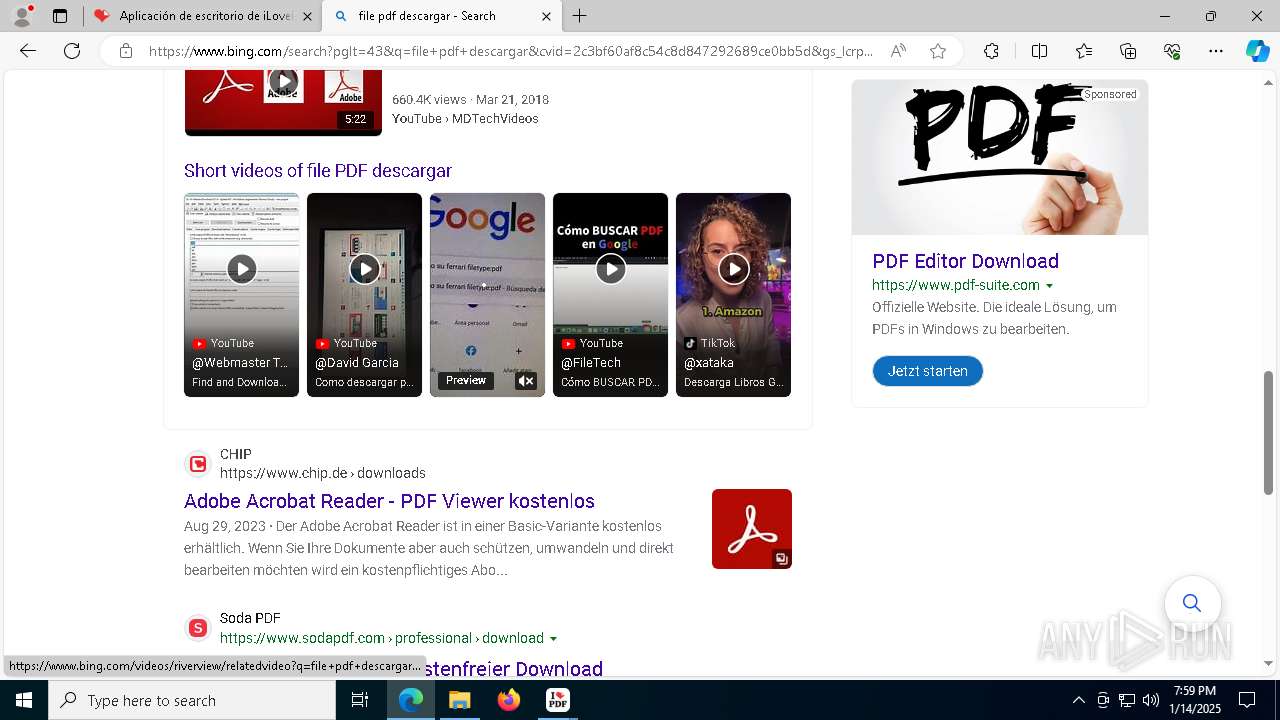Open the sponsored PDF ad image
Viewport: 1280px width, 720px height.
tap(1000, 158)
